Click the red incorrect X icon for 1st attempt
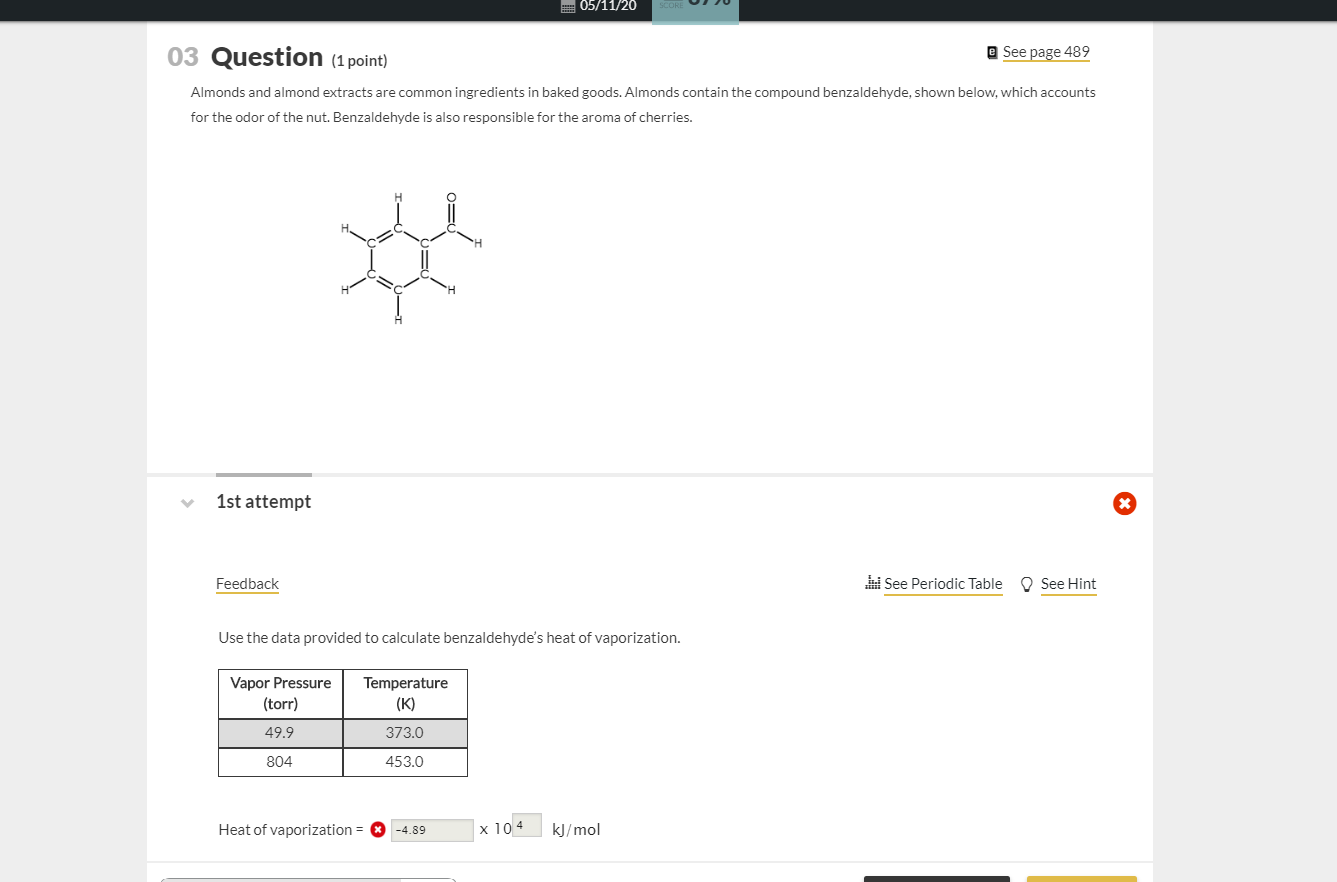This screenshot has width=1337, height=882. [1125, 503]
